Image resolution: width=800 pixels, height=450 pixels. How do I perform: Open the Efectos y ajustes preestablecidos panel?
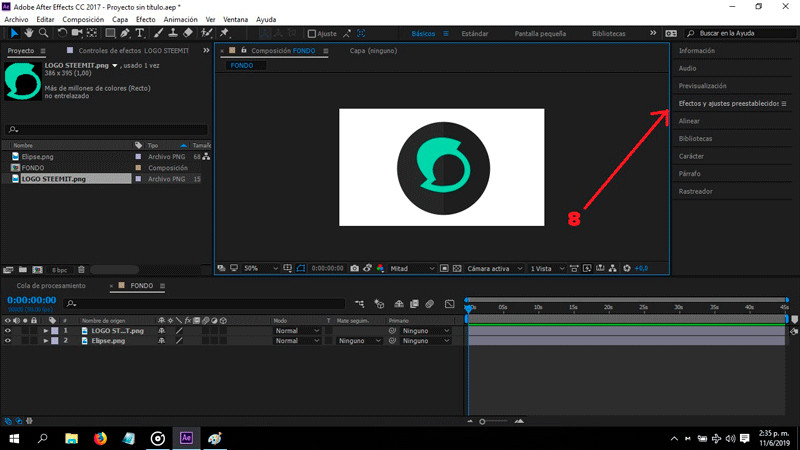click(x=728, y=104)
